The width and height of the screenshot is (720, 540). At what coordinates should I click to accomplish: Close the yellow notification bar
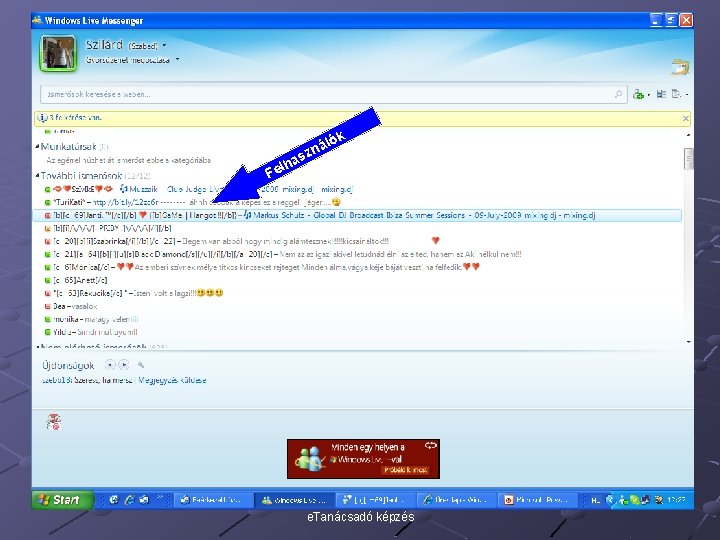click(686, 118)
